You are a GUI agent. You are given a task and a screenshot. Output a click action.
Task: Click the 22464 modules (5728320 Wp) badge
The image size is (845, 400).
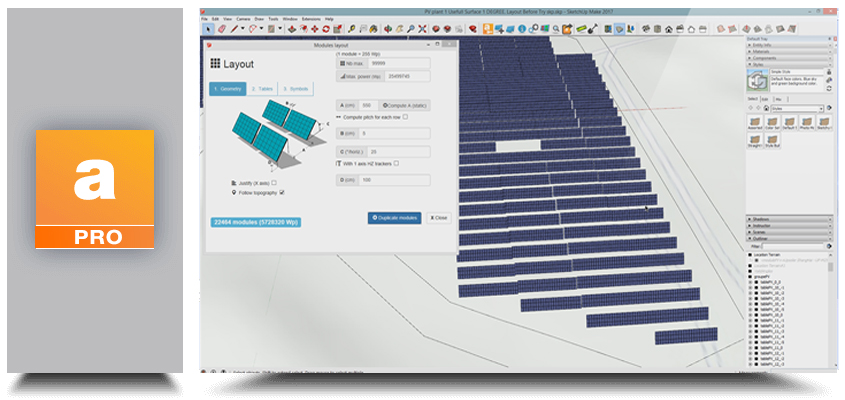pos(255,222)
